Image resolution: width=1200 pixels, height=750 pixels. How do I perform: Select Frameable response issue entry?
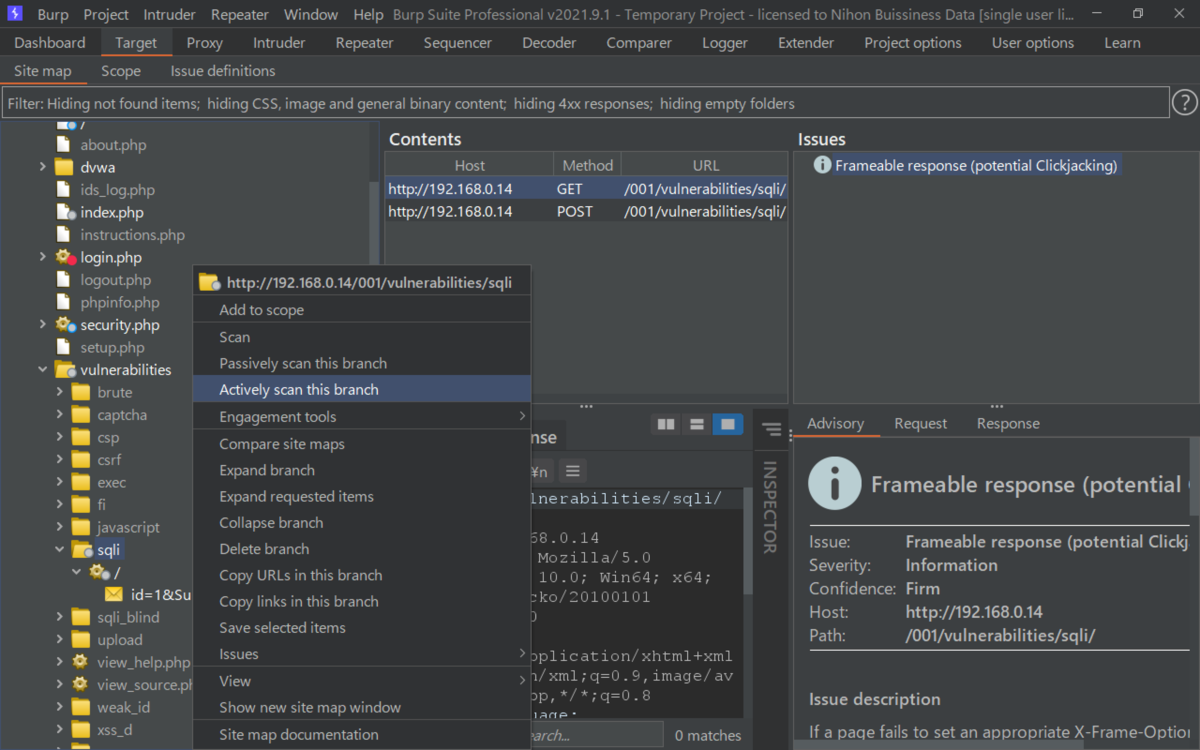pyautogui.click(x=975, y=166)
